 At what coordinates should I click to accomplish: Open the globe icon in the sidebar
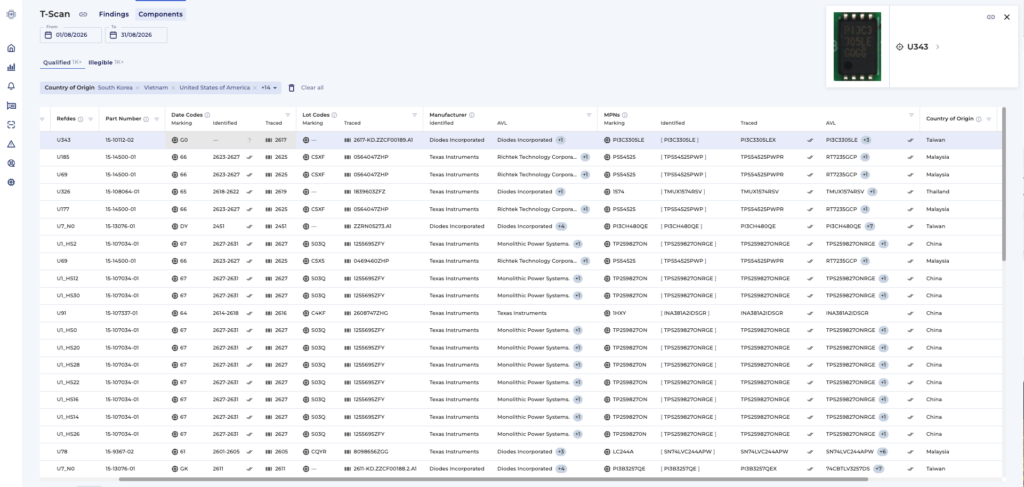(x=11, y=182)
